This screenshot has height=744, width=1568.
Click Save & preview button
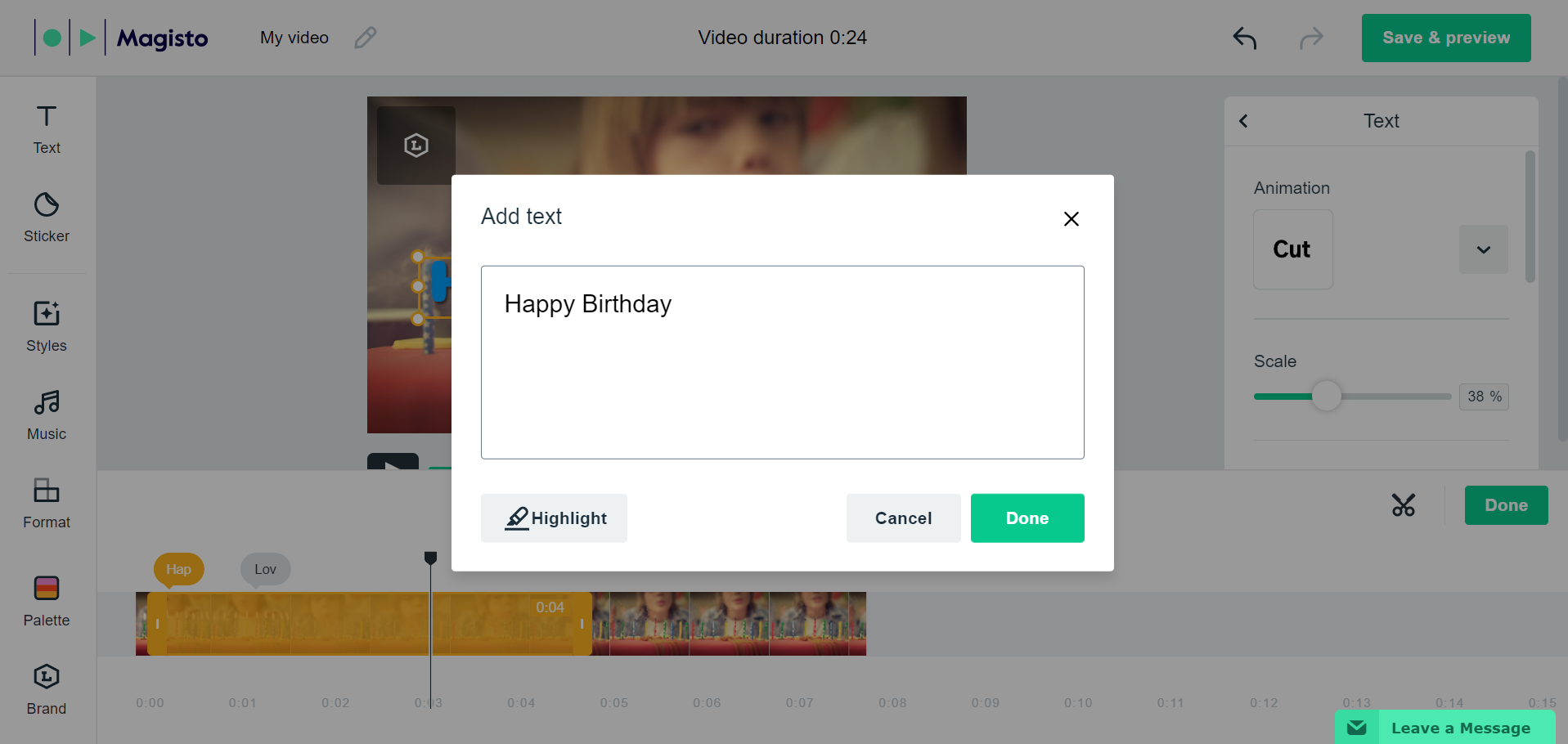1446,38
